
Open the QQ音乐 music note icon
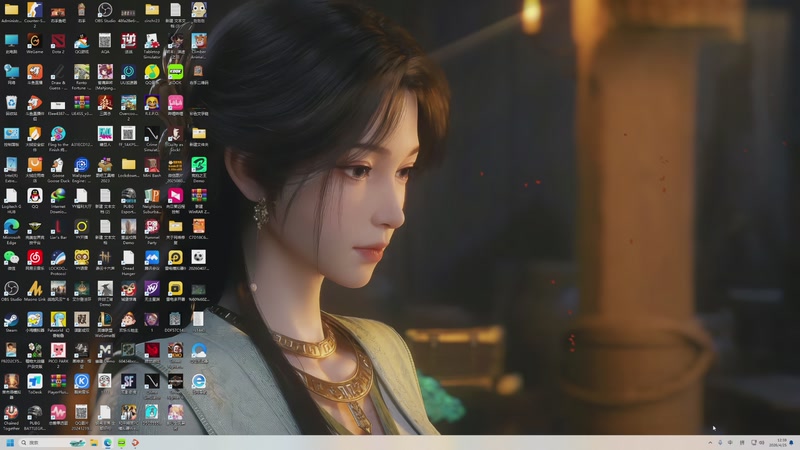point(152,72)
